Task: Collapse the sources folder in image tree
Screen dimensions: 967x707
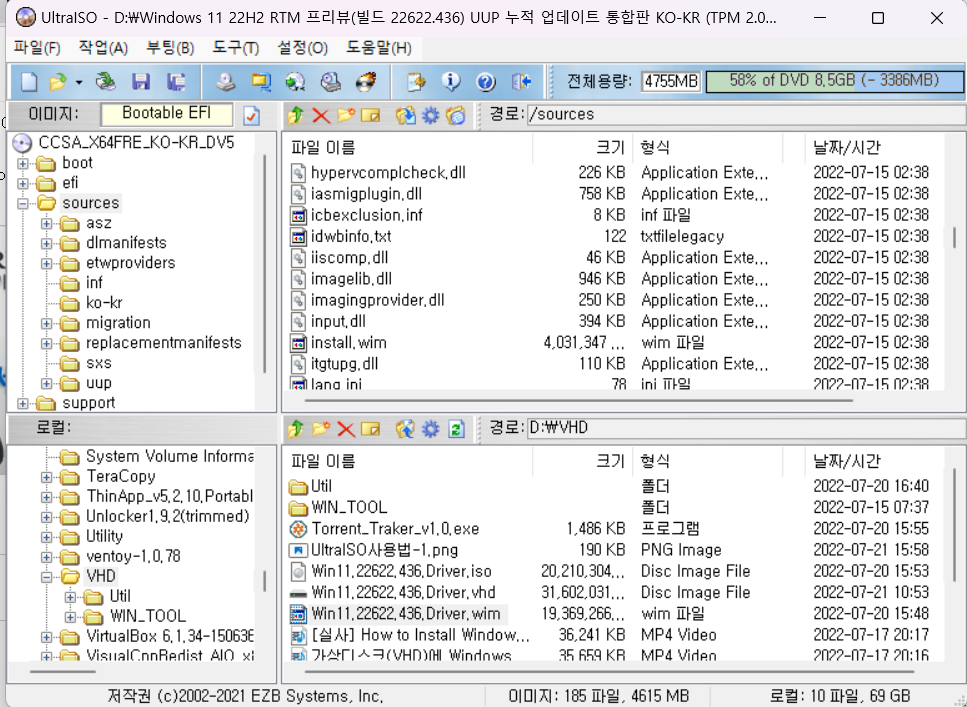Action: pyautogui.click(x=23, y=203)
